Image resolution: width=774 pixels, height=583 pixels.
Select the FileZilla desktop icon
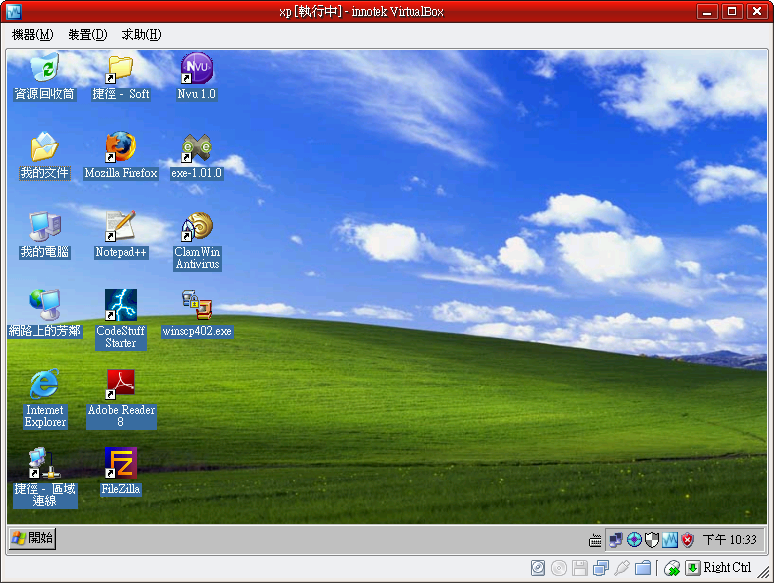coord(120,465)
